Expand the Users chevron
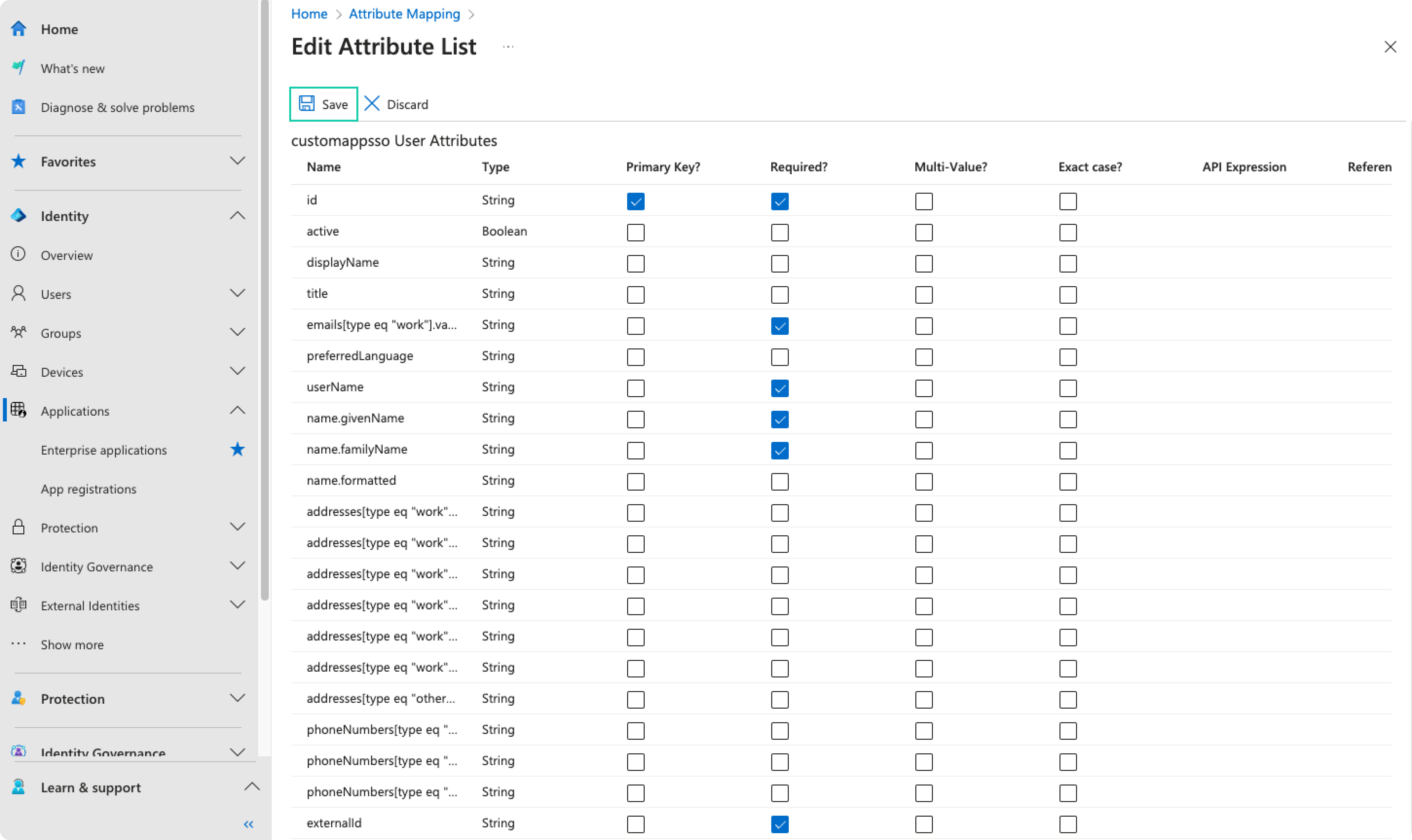1412x840 pixels. 238,293
